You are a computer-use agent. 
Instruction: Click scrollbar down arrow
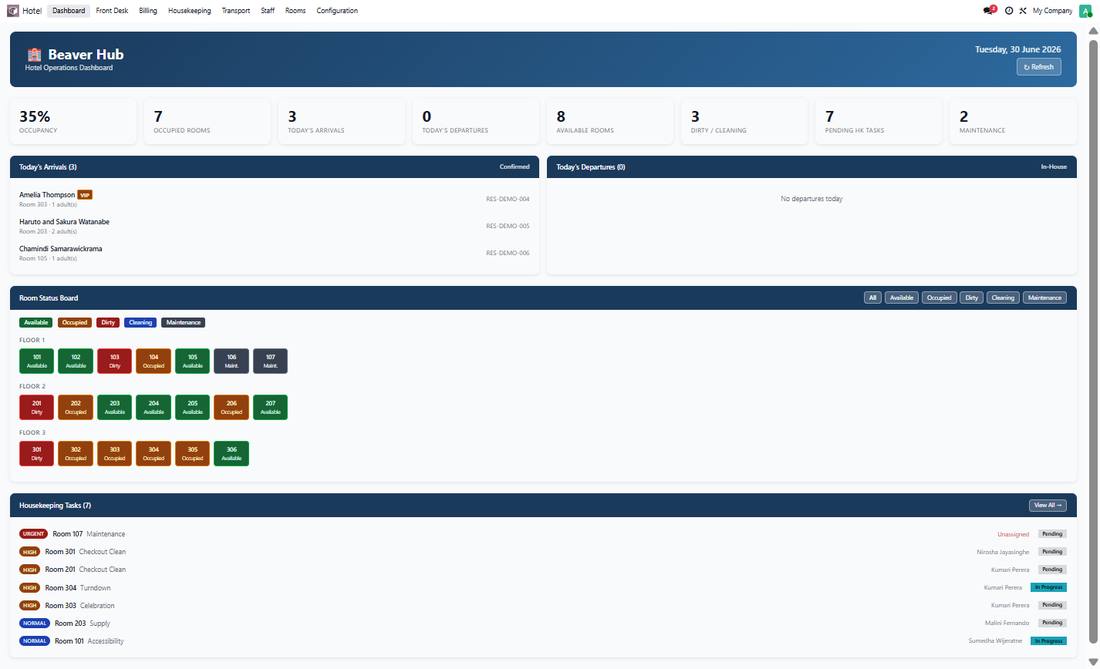coord(1093,662)
